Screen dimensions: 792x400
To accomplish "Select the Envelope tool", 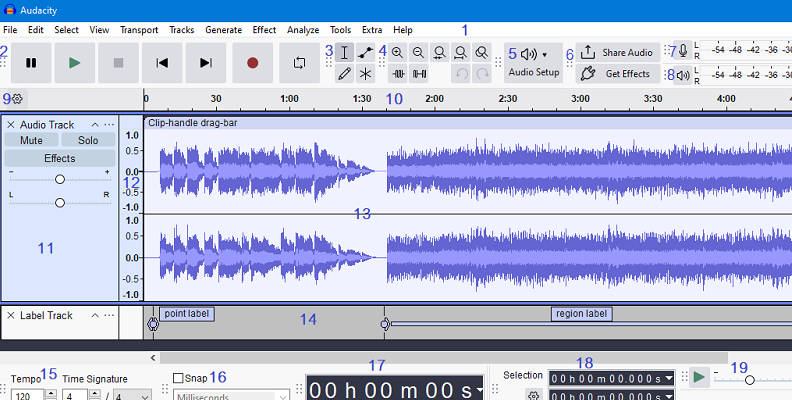I will point(367,53).
